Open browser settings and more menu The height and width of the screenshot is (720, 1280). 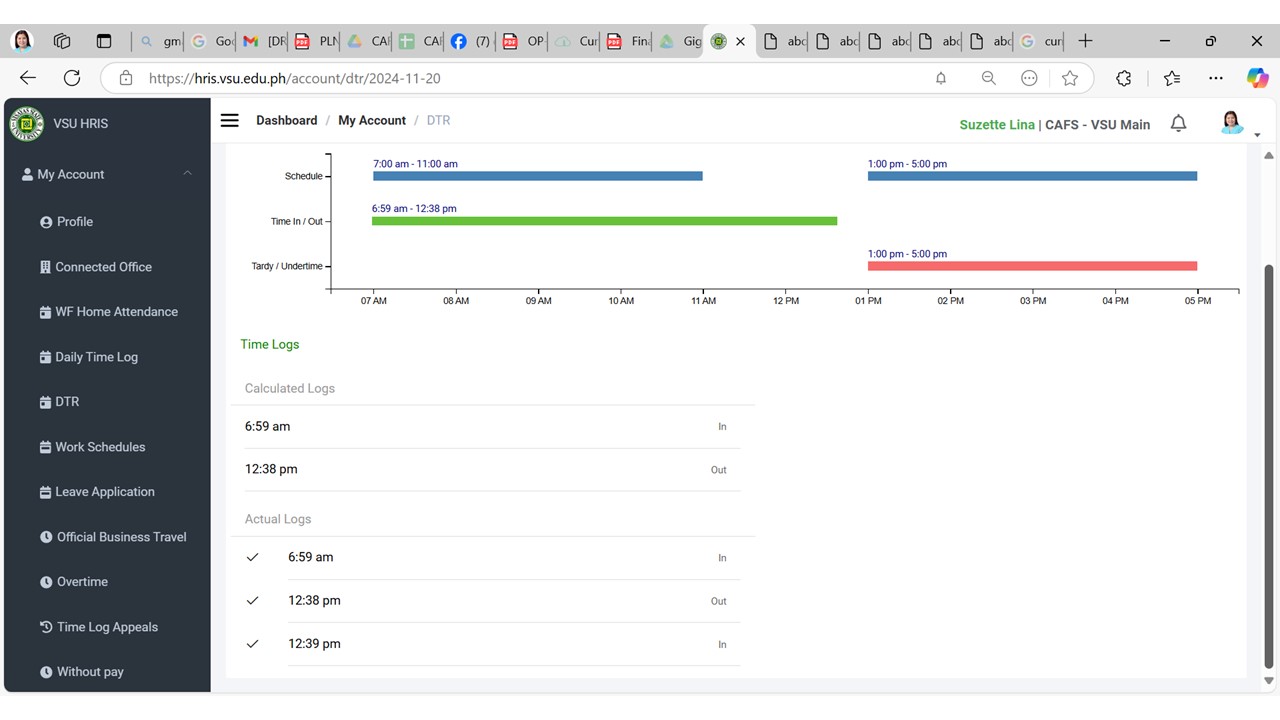pyautogui.click(x=1215, y=78)
